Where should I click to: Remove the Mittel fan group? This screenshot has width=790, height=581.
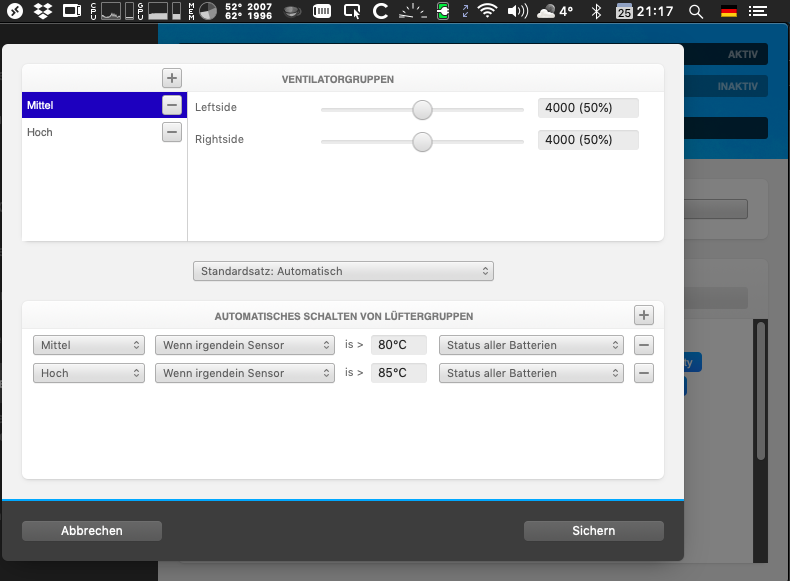point(172,105)
